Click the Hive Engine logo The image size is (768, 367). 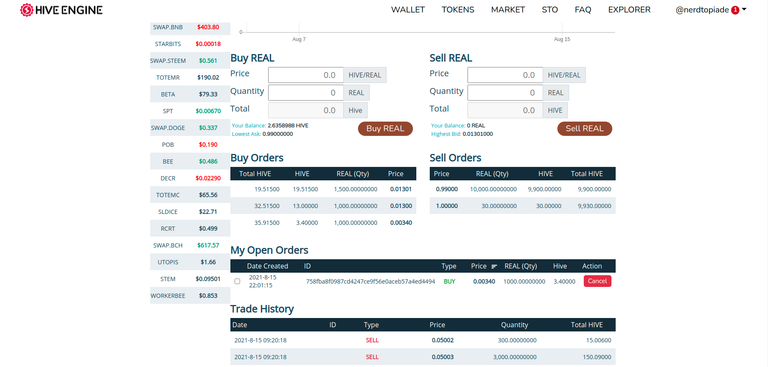coord(61,10)
